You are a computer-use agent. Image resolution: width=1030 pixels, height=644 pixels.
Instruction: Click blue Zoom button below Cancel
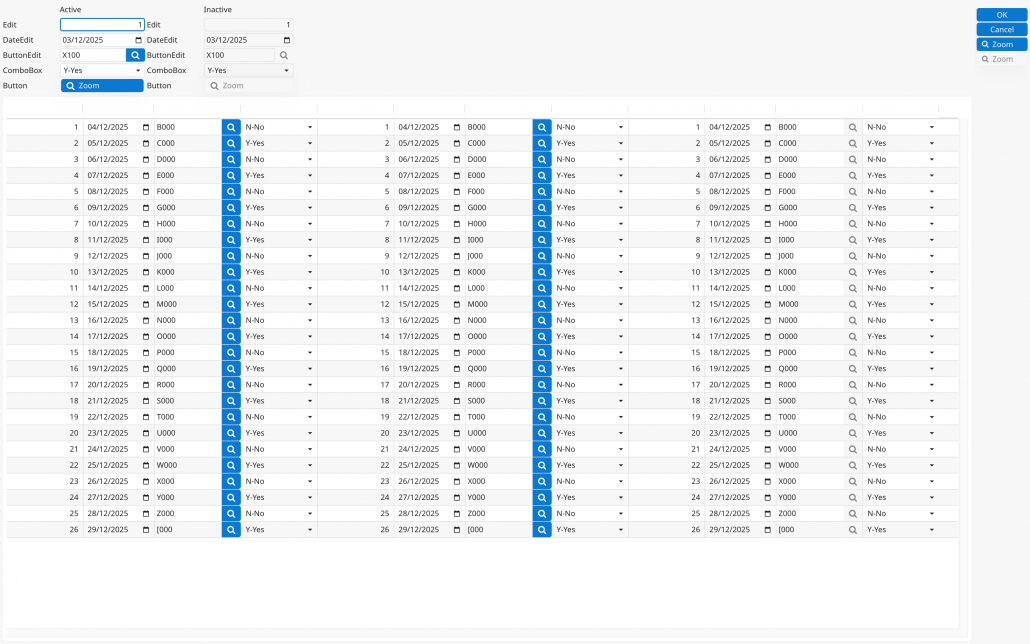(x=1002, y=45)
